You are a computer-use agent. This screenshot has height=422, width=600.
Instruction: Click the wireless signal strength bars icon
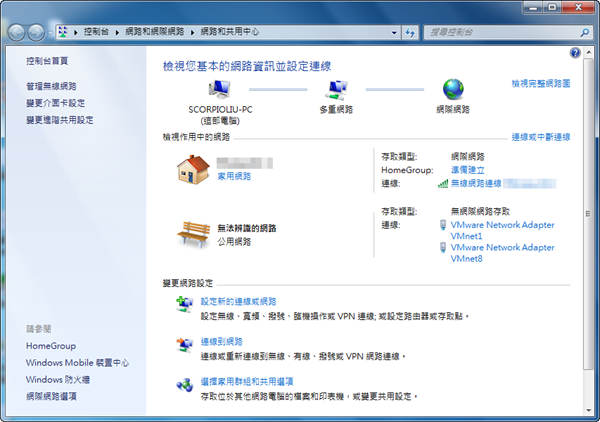pyautogui.click(x=443, y=184)
